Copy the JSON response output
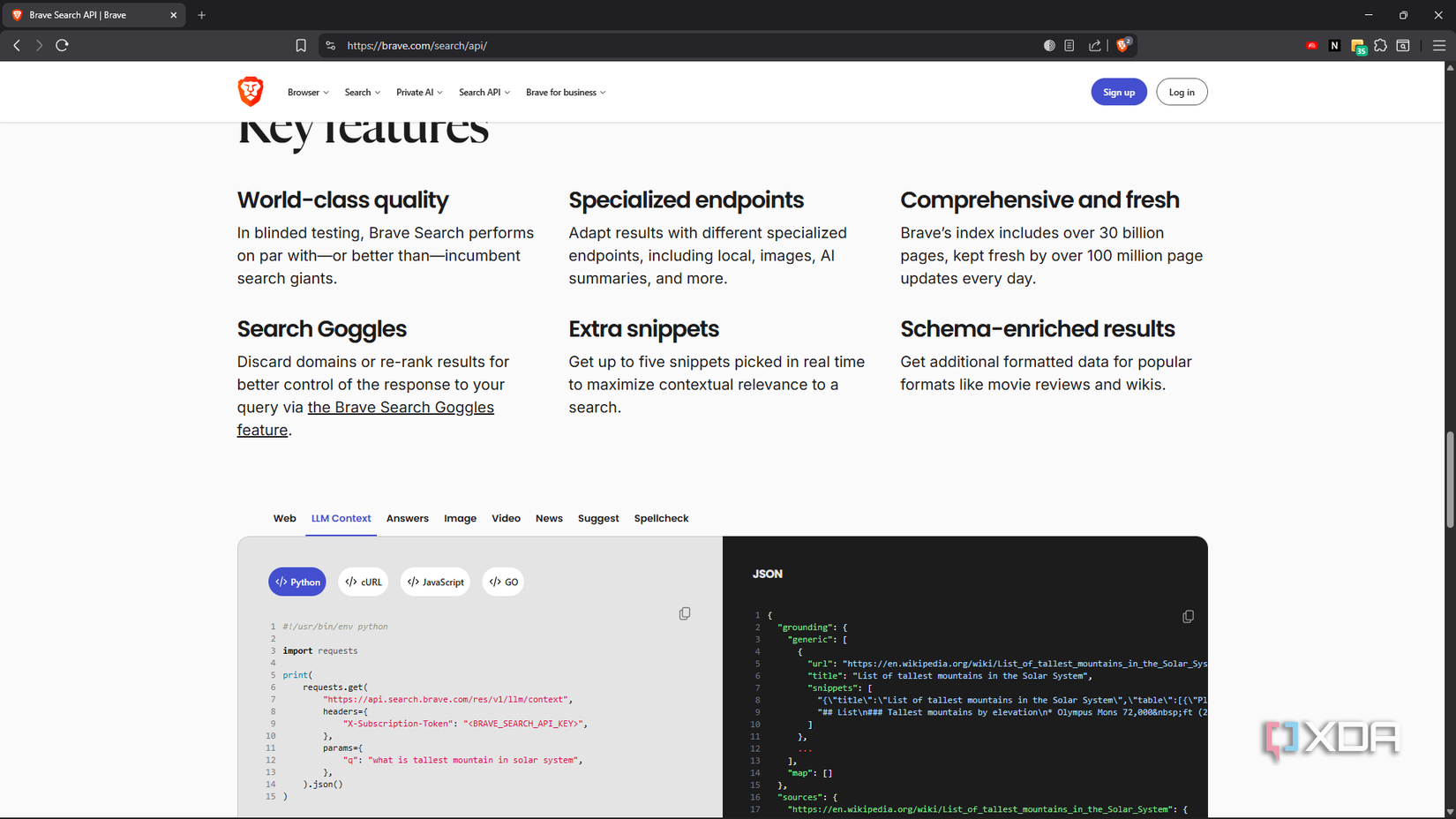The width and height of the screenshot is (1456, 819). pyautogui.click(x=1188, y=616)
